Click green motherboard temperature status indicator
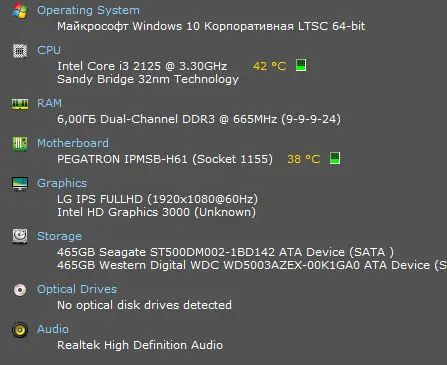The image size is (447, 365). click(x=335, y=158)
